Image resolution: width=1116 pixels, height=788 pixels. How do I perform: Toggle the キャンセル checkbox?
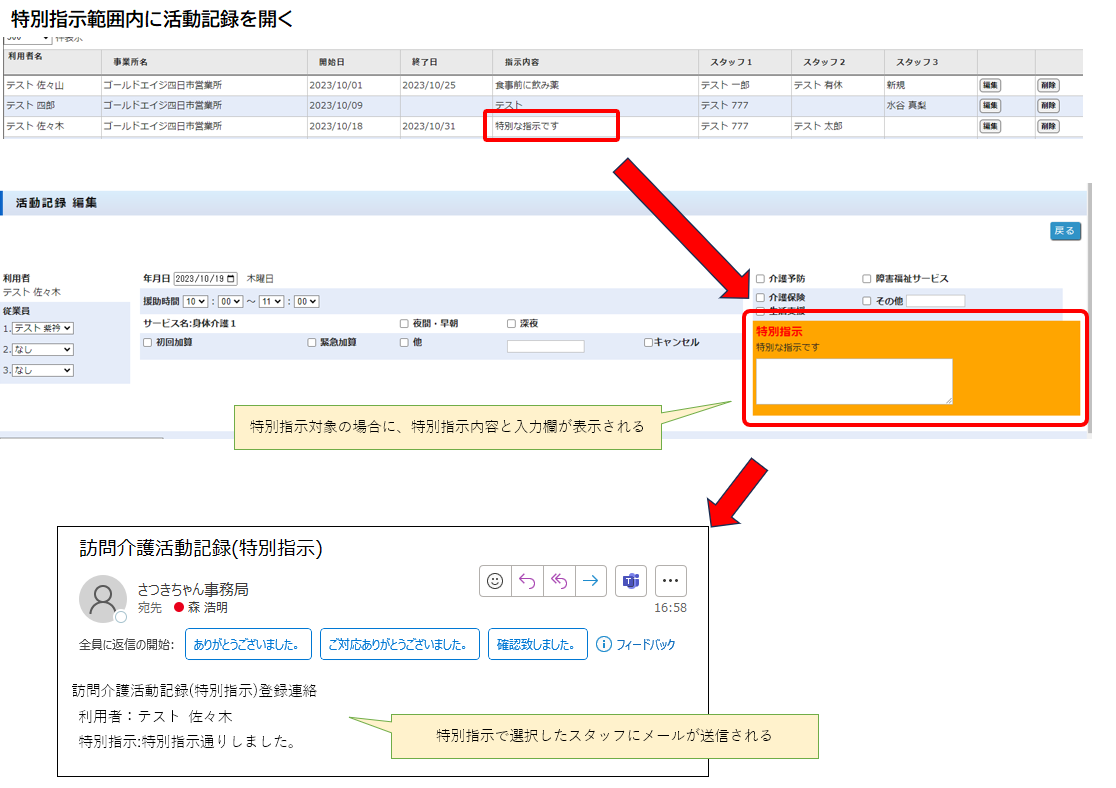[x=648, y=342]
